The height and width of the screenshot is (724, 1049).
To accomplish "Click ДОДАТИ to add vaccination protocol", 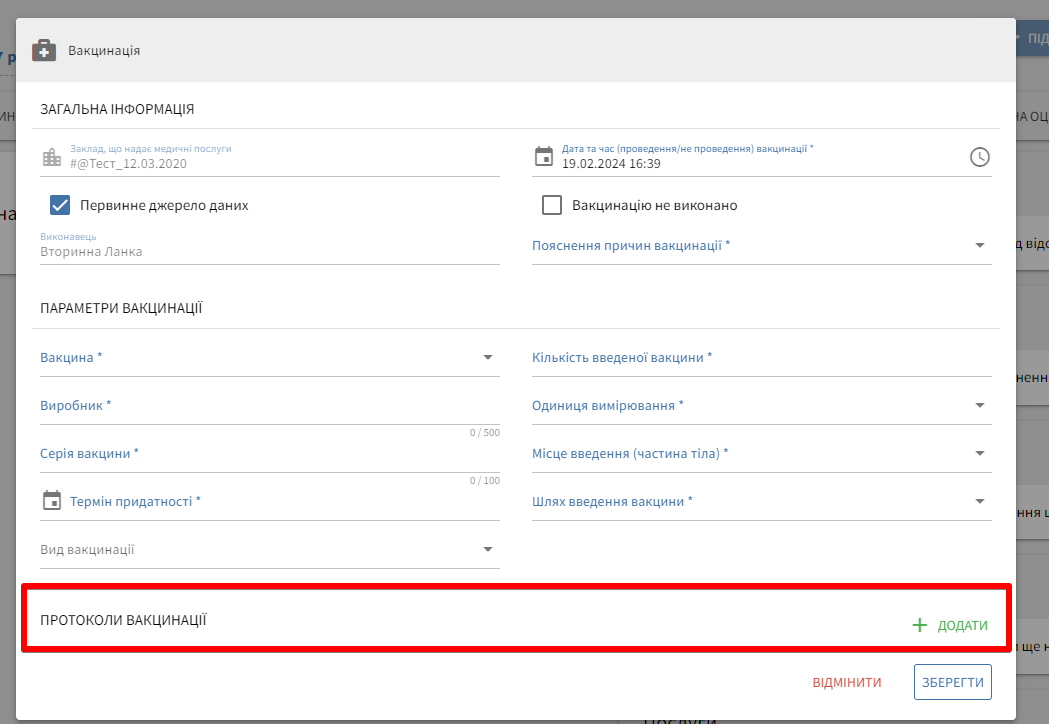I will 962,626.
